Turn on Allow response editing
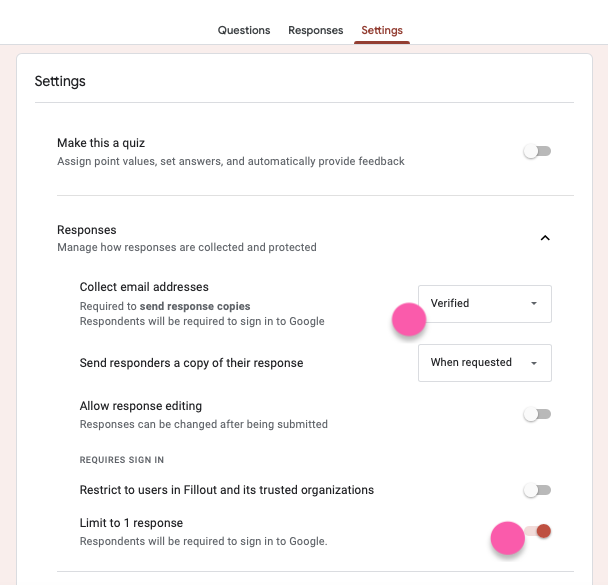Viewport: 608px width, 585px height. point(537,414)
